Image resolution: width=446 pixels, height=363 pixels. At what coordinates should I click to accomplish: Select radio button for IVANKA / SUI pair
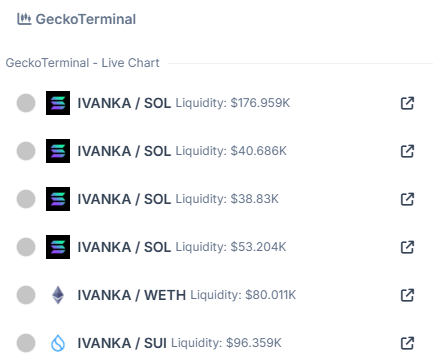tap(26, 343)
